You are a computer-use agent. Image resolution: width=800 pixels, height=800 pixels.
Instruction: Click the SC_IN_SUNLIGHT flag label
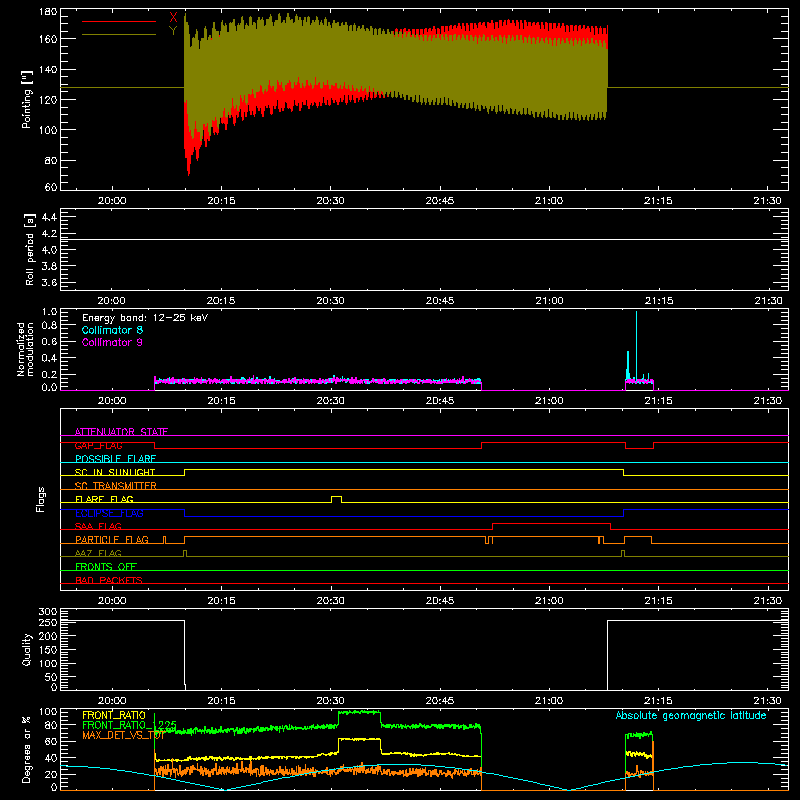click(115, 472)
